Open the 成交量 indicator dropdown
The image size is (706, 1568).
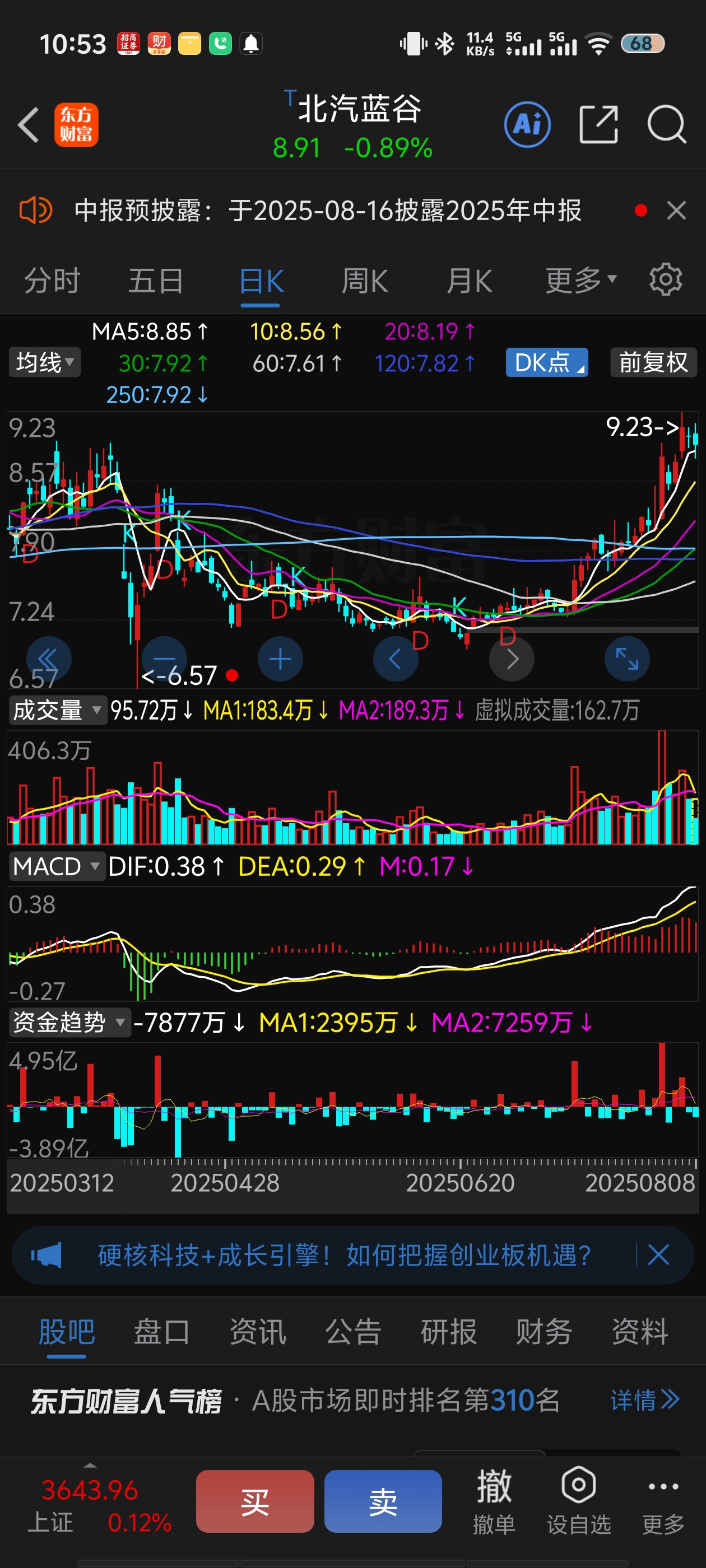click(x=58, y=710)
